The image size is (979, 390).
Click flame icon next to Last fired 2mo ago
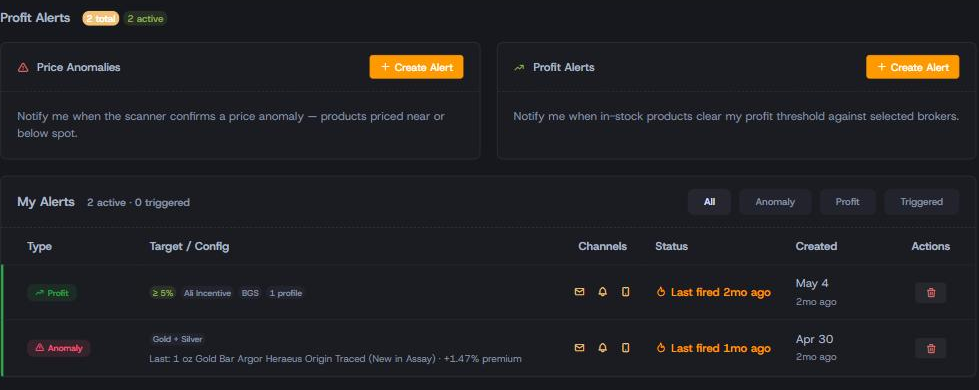[661, 292]
